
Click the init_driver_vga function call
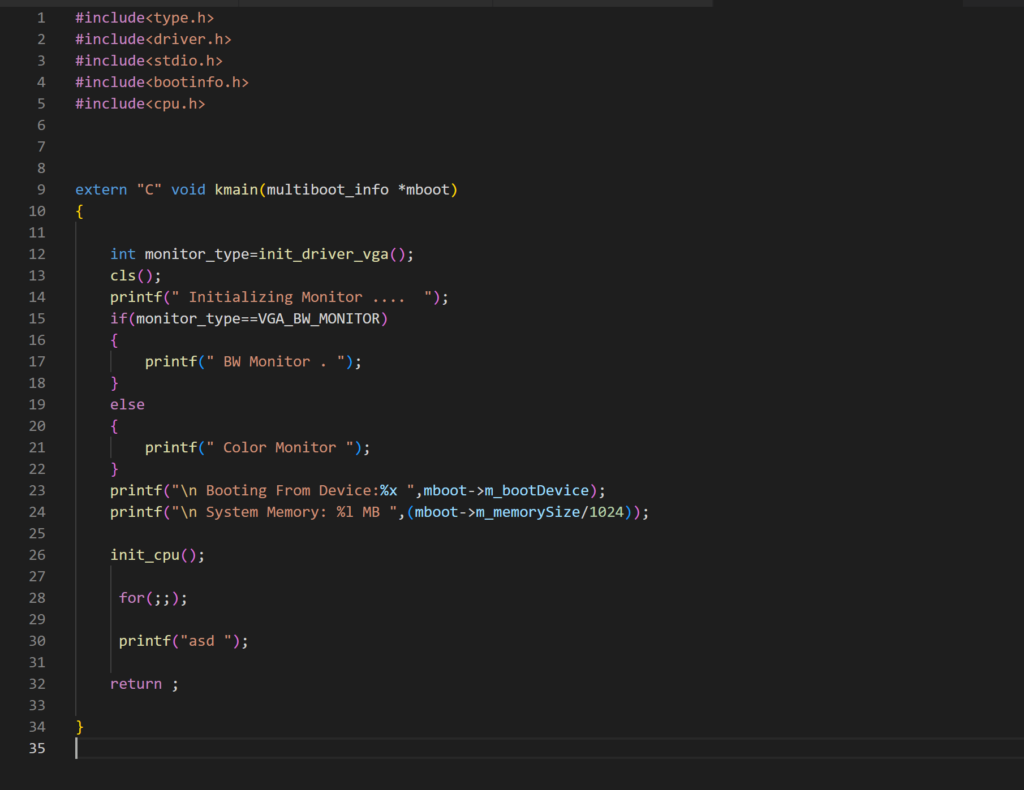323,254
